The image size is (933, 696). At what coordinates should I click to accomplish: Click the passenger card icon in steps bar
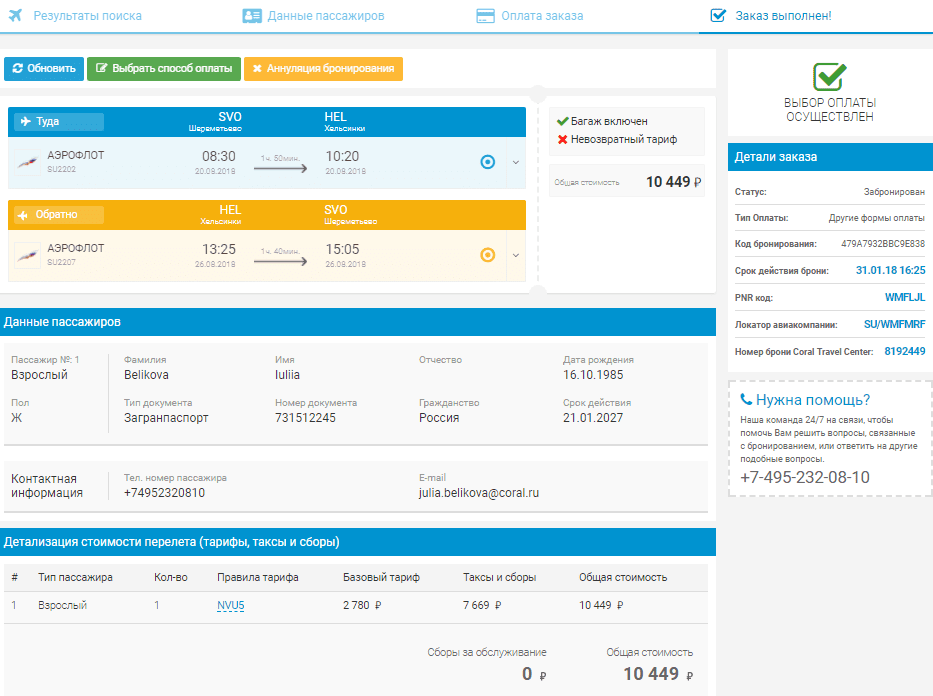pos(252,16)
